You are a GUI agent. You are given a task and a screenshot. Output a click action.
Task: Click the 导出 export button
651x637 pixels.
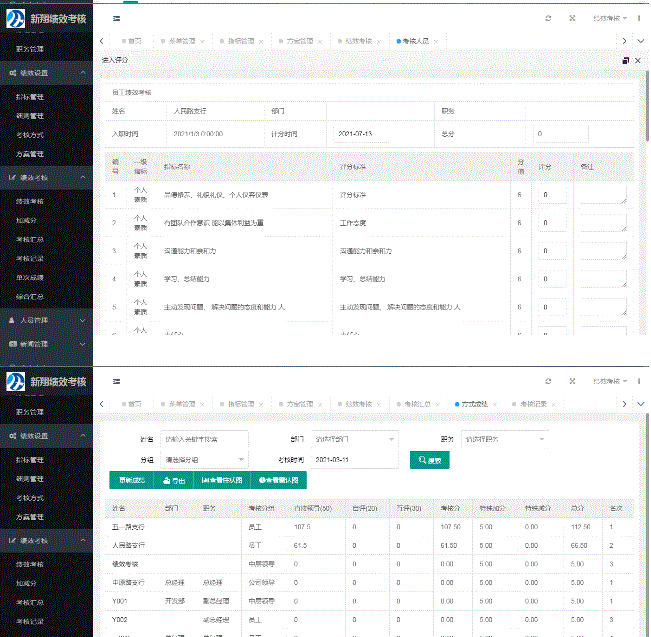tap(175, 481)
